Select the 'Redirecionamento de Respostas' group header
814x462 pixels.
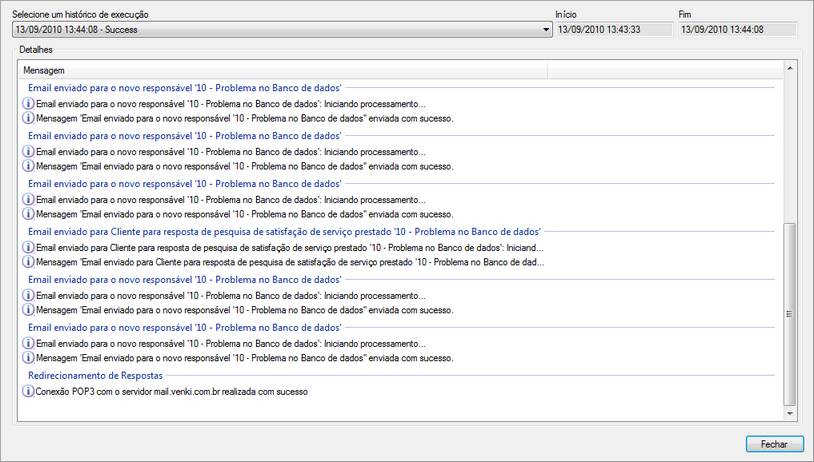point(96,375)
